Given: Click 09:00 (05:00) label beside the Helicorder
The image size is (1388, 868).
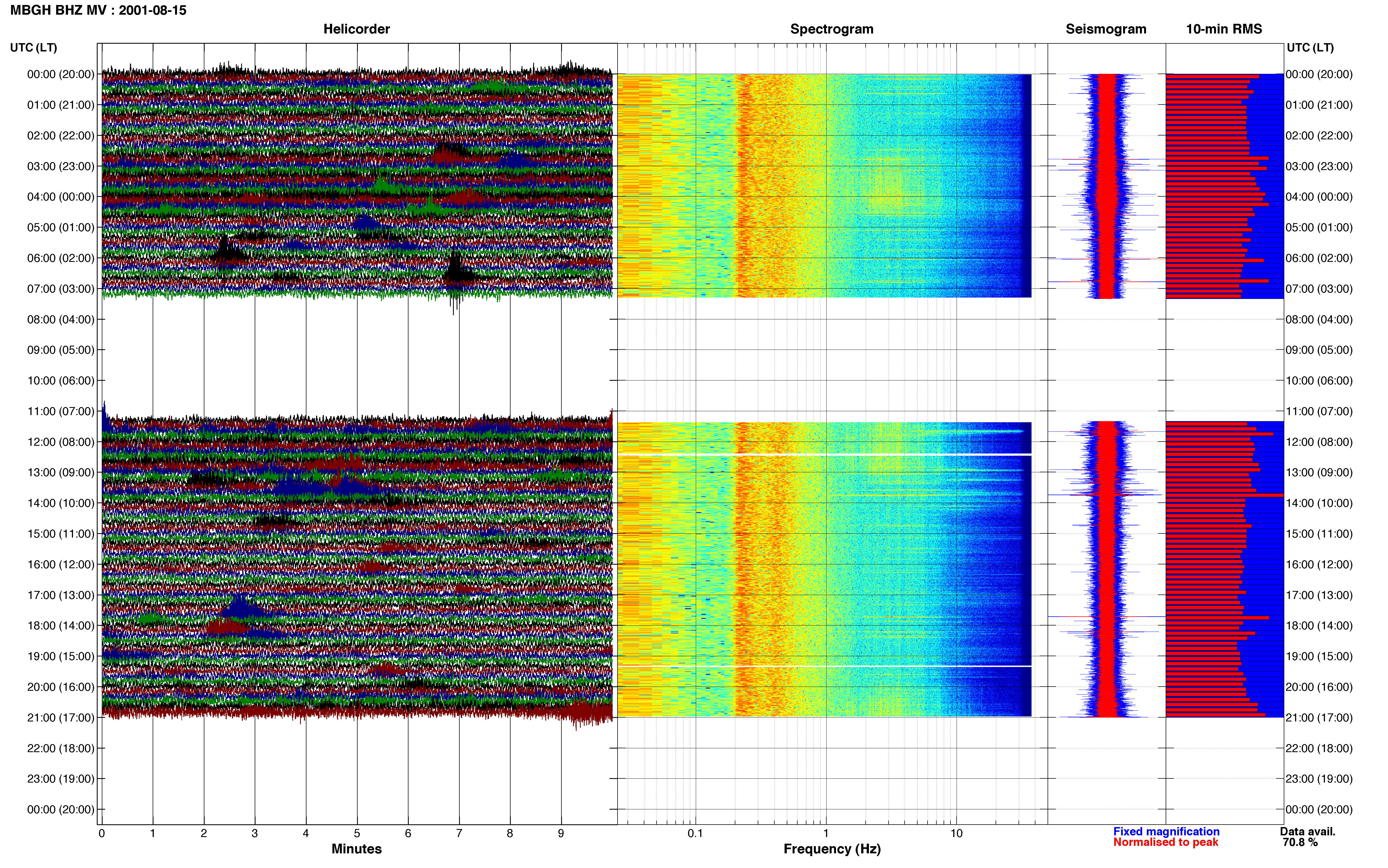Looking at the screenshot, I should (x=60, y=350).
